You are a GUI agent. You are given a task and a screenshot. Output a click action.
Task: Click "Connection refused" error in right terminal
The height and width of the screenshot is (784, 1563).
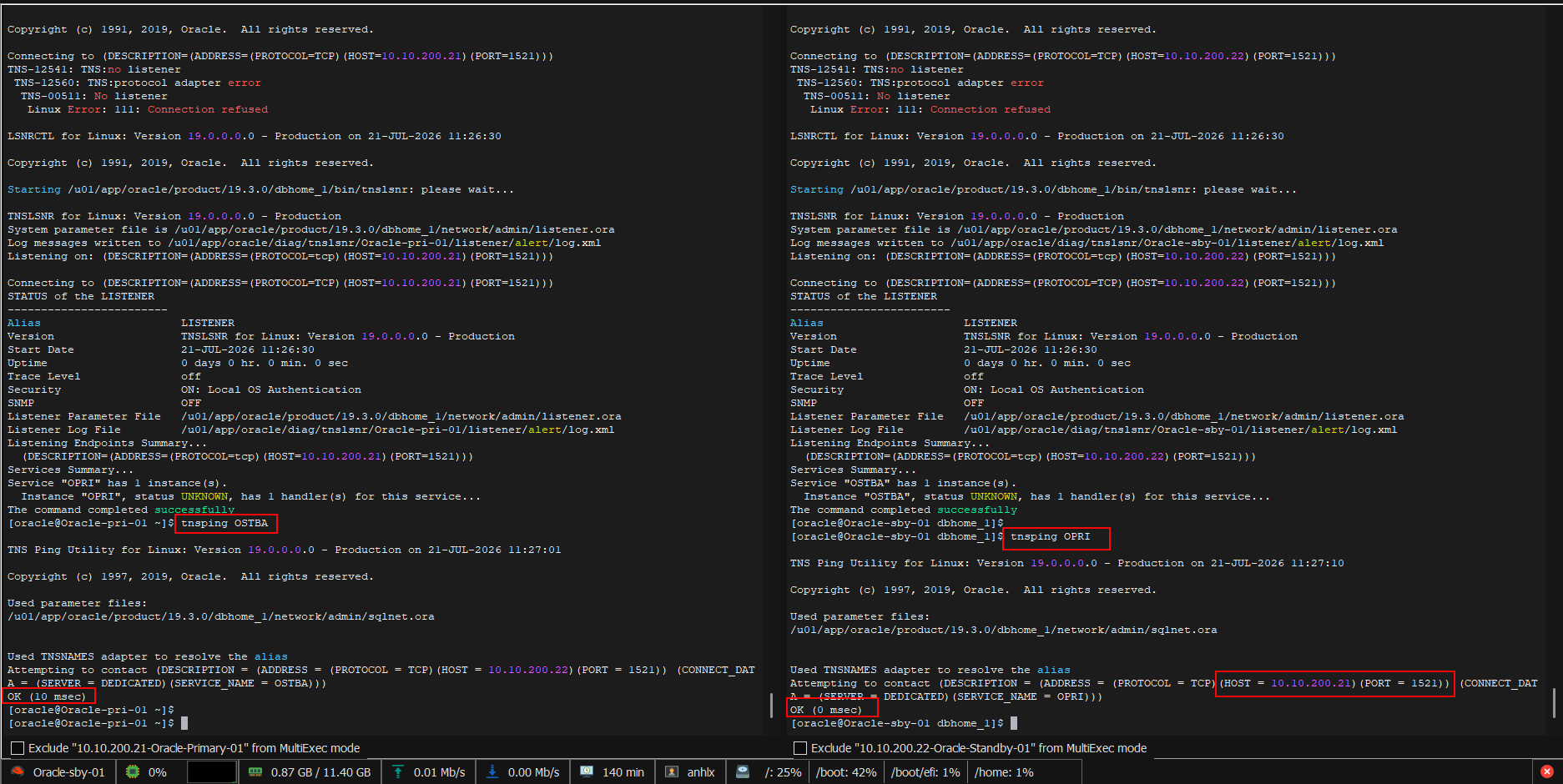991,109
